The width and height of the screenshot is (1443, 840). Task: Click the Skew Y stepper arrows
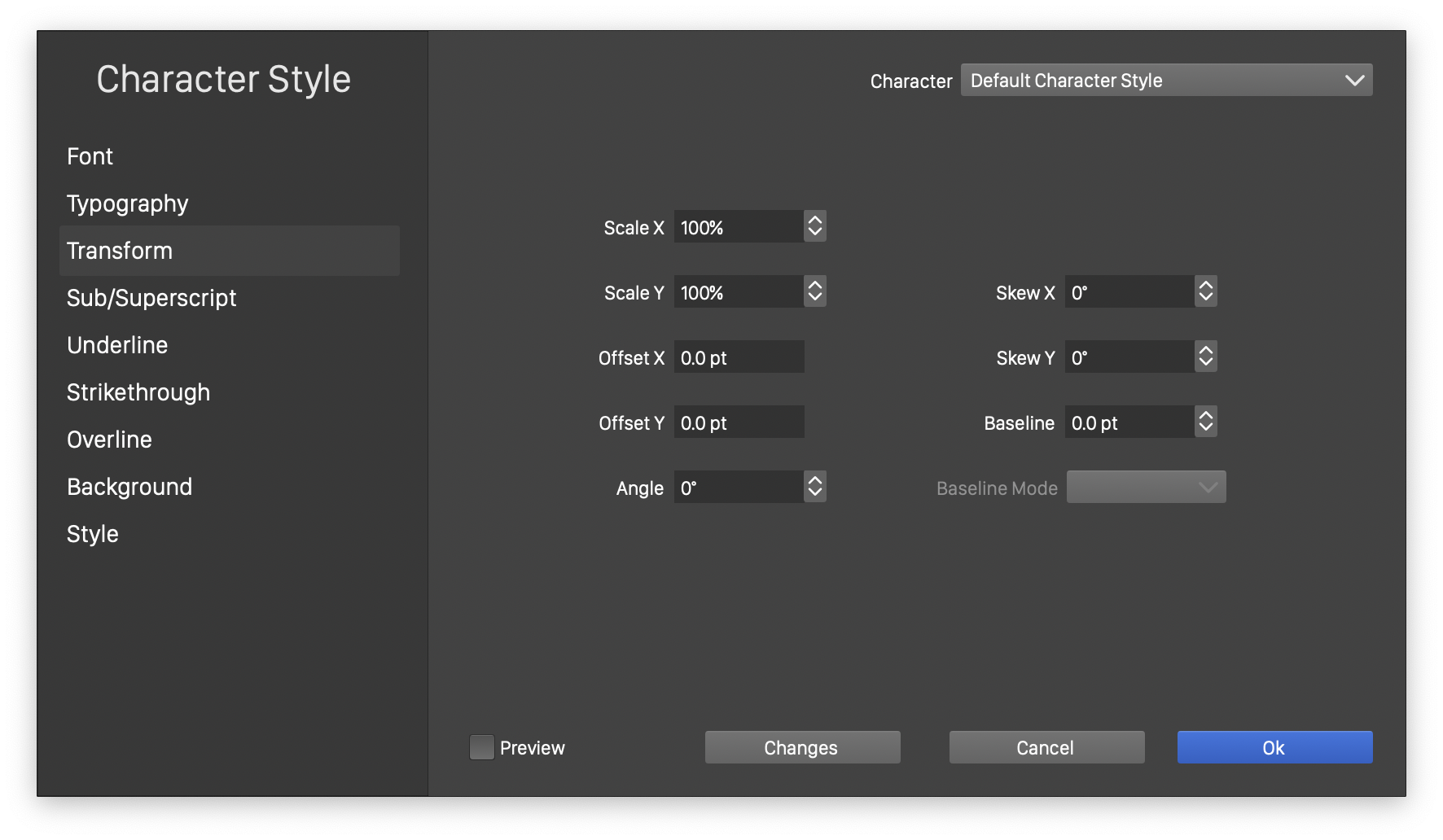[1205, 357]
